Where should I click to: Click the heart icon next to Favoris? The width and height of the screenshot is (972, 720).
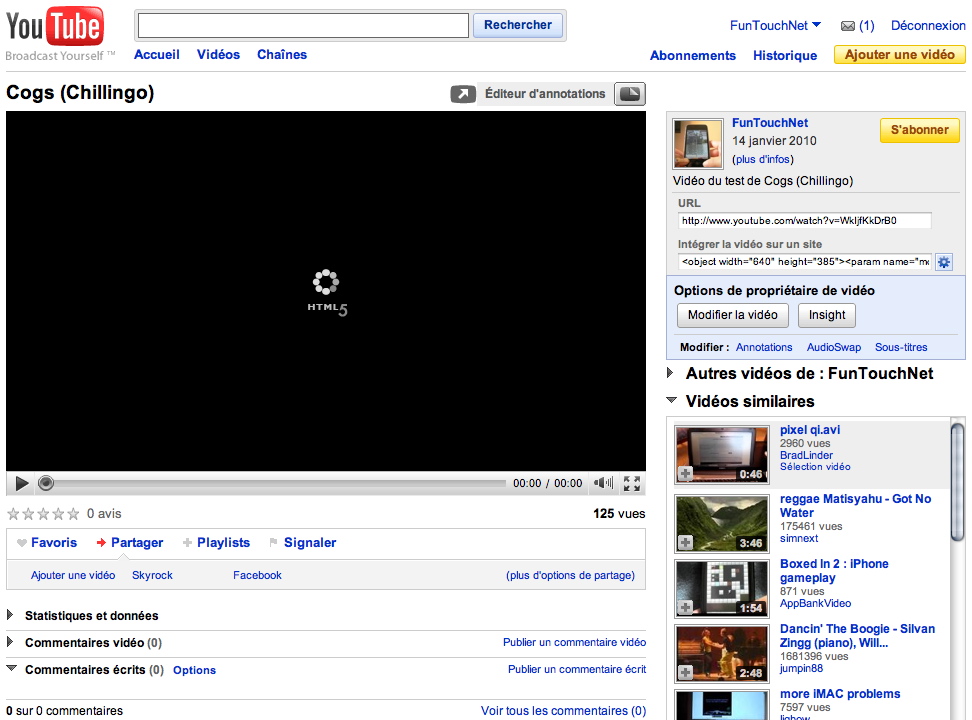click(x=22, y=543)
